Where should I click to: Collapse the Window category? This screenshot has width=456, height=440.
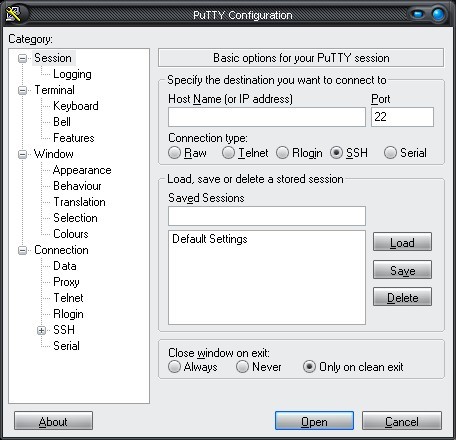pyautogui.click(x=22, y=154)
